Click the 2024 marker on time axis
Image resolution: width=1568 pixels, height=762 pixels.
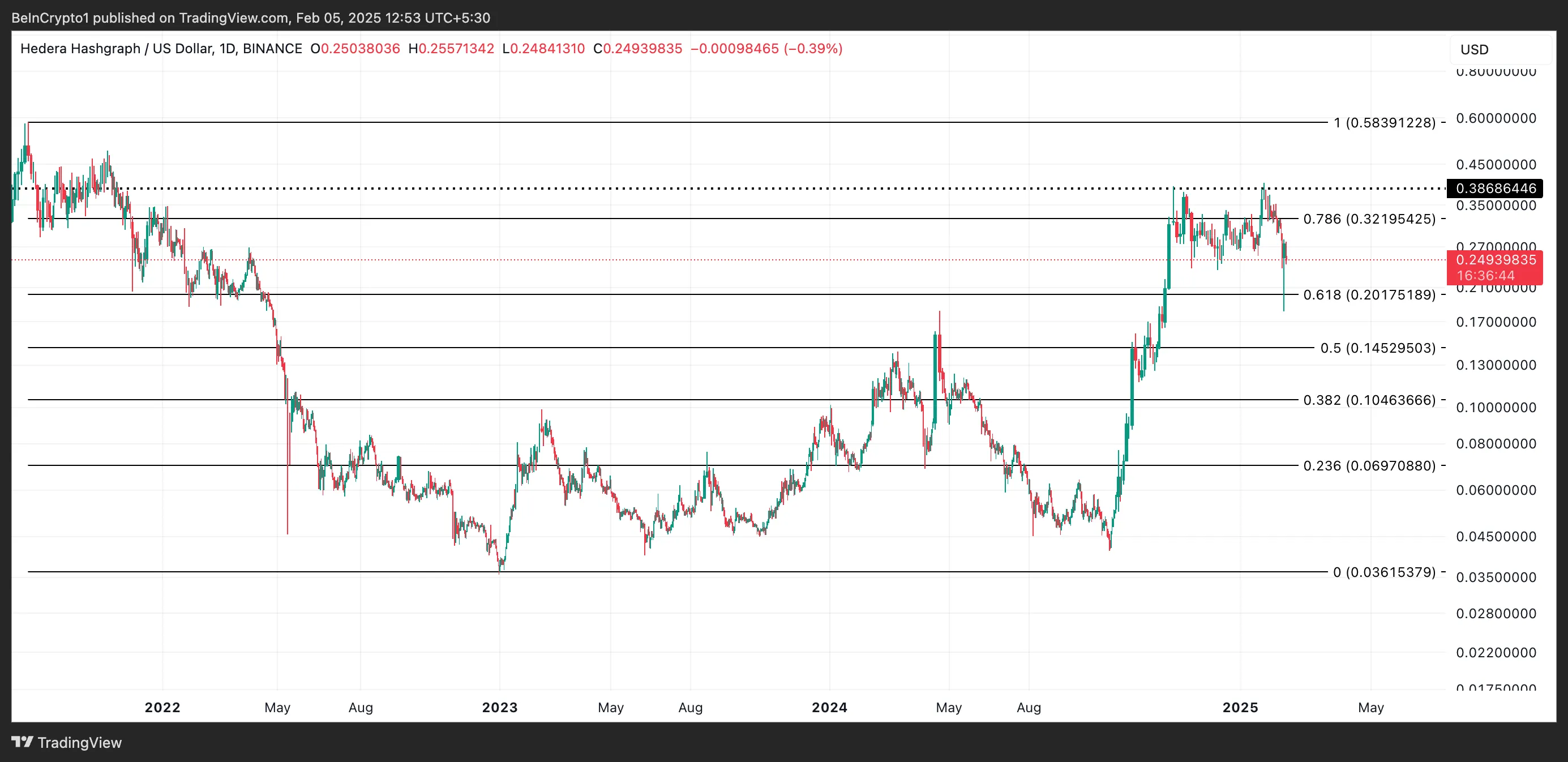pyautogui.click(x=829, y=707)
